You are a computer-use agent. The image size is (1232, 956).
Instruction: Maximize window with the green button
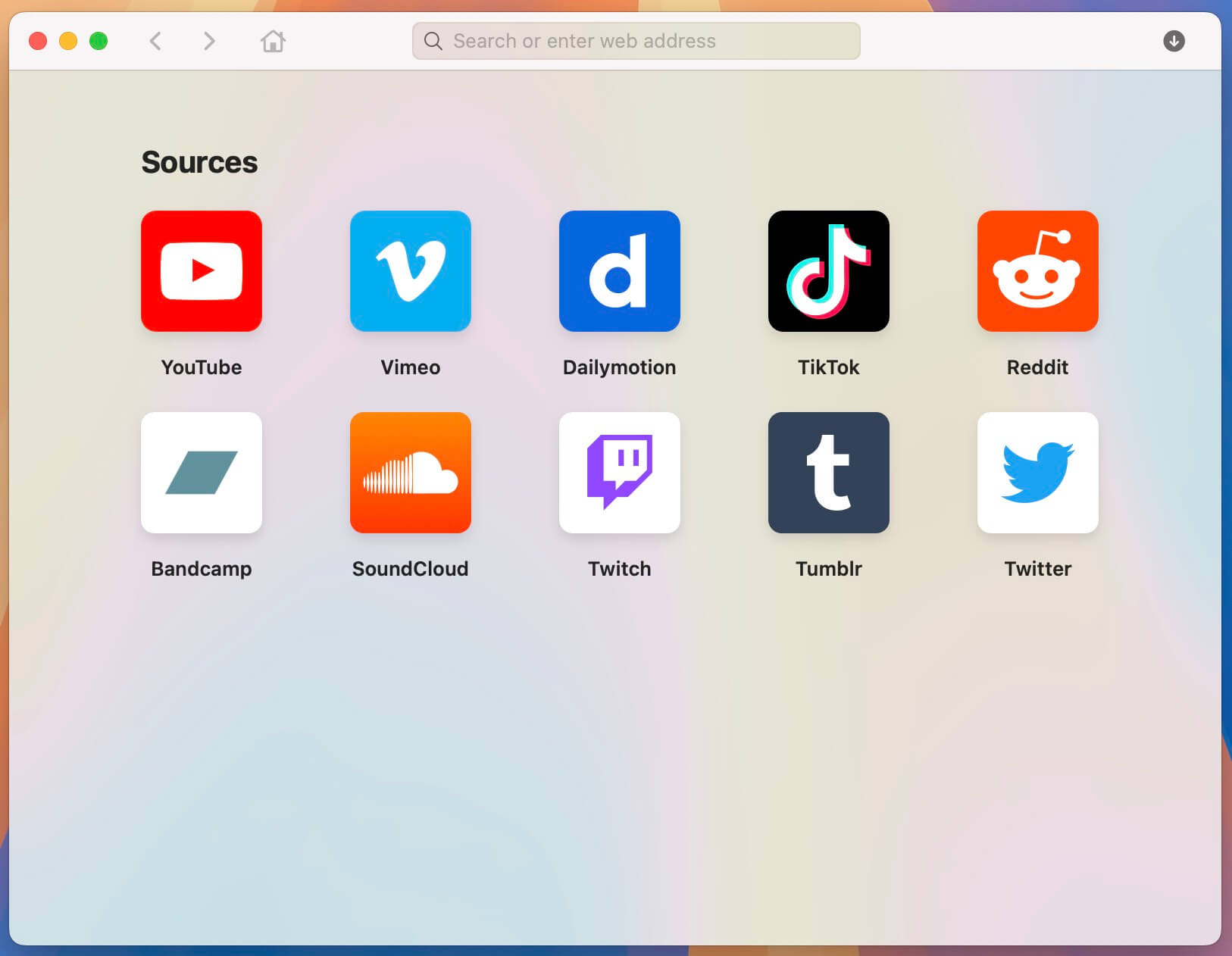(98, 41)
